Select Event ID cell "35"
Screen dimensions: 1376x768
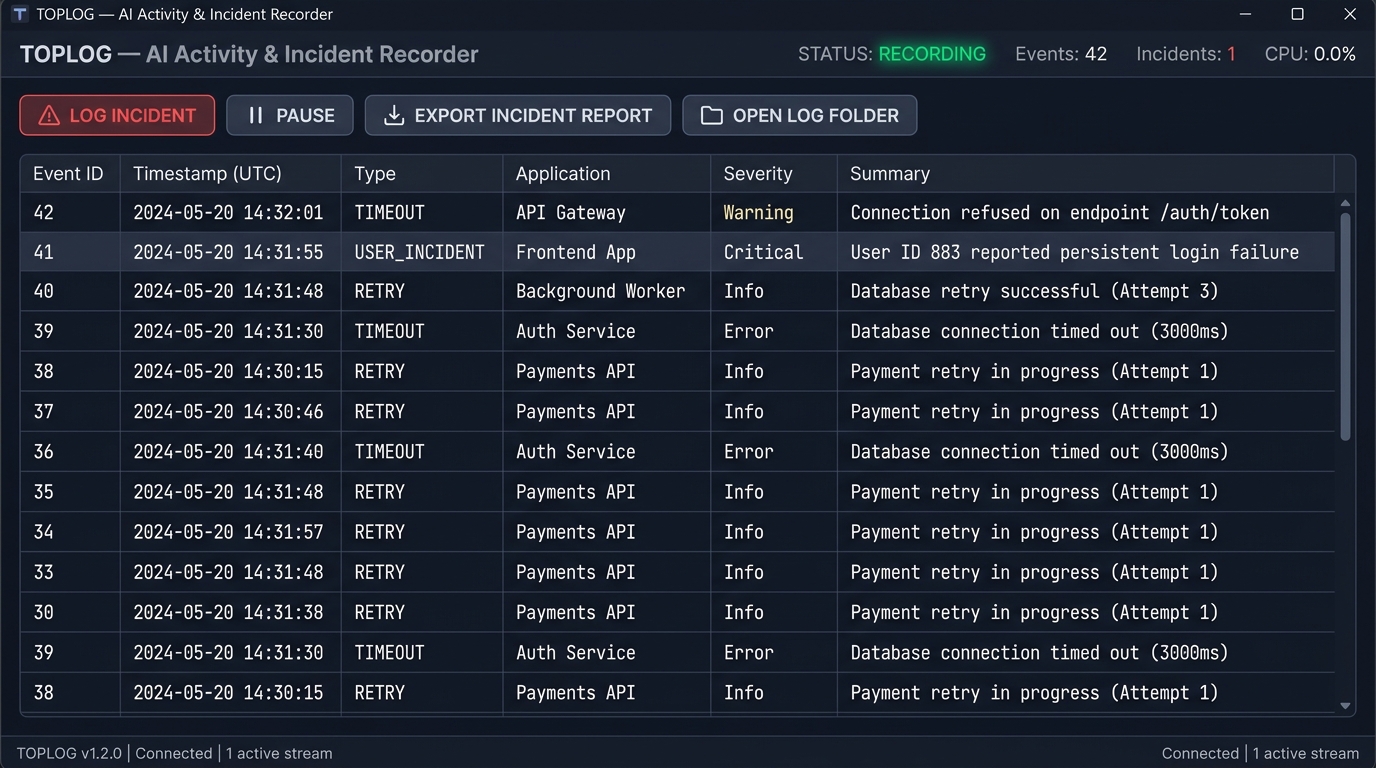(x=43, y=492)
